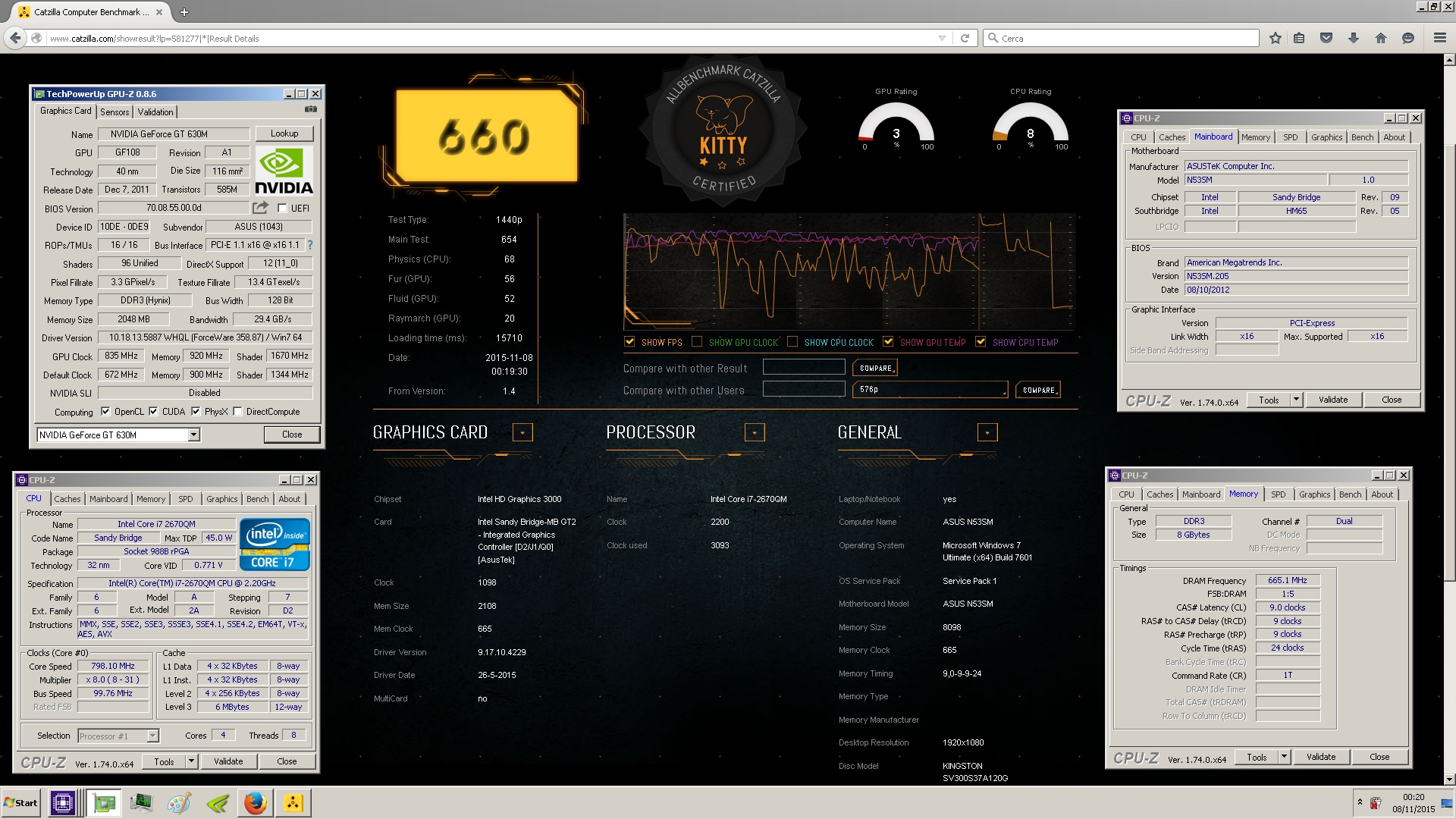Open the SPD tab in the Mainboard window
The height and width of the screenshot is (819, 1456).
click(1291, 137)
